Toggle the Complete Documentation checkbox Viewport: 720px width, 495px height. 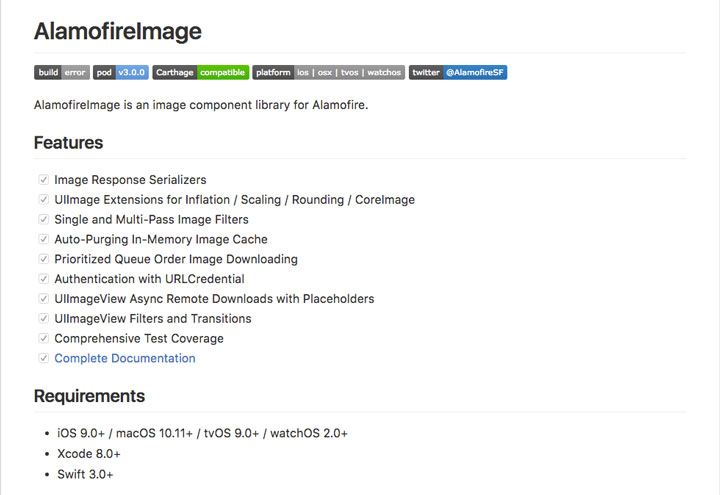pyautogui.click(x=44, y=358)
